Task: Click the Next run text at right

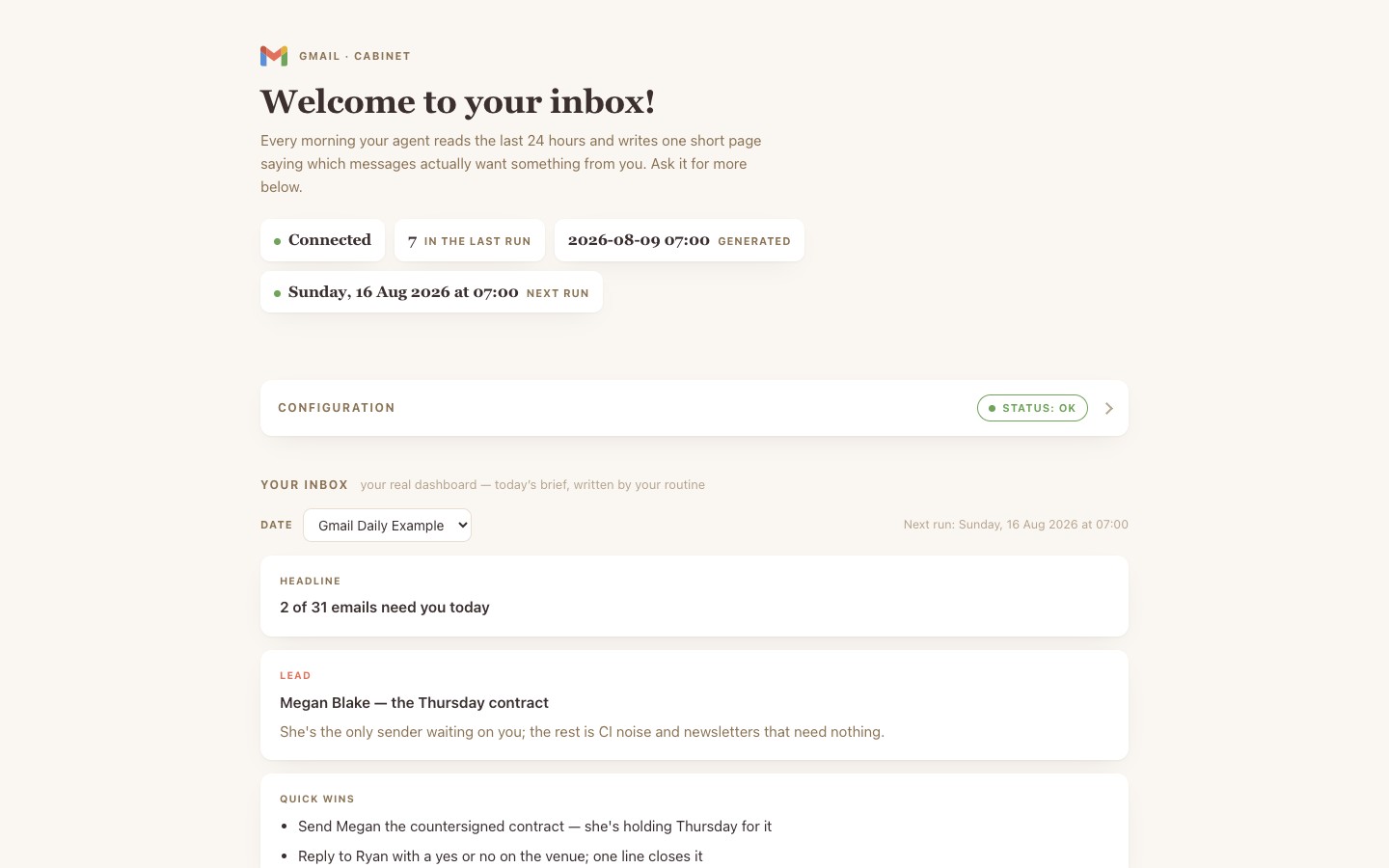Action: tap(1016, 525)
